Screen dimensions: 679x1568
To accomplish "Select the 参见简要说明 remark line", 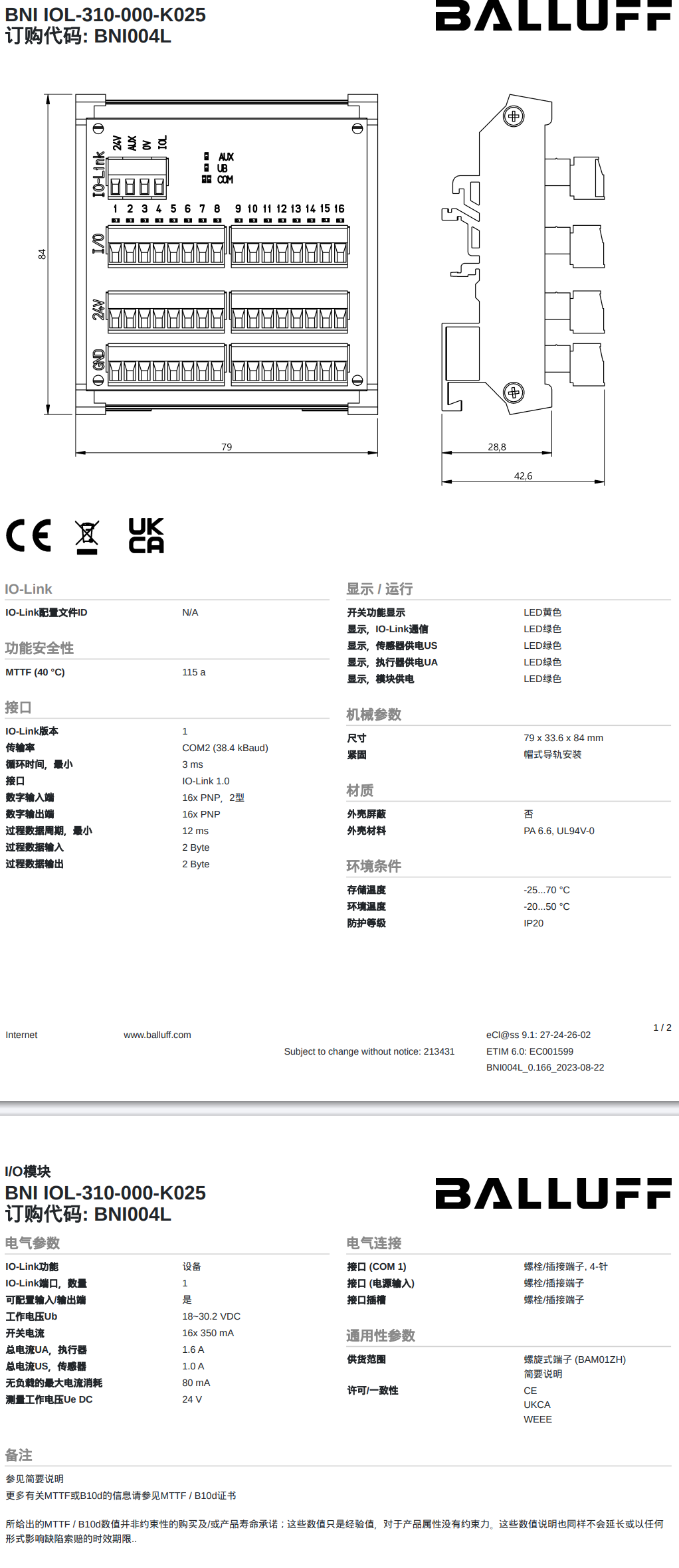I will (x=35, y=1479).
